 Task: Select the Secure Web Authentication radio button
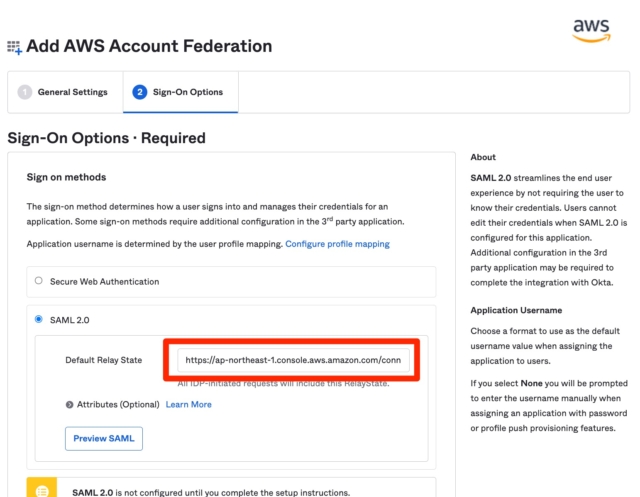(39, 281)
